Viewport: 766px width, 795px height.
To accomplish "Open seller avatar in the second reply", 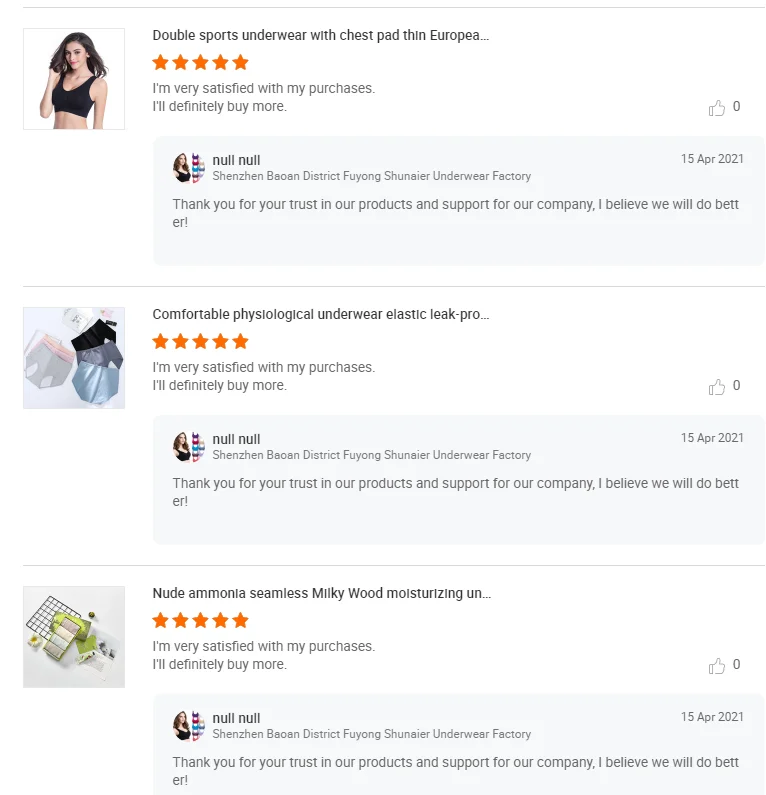I will point(188,447).
